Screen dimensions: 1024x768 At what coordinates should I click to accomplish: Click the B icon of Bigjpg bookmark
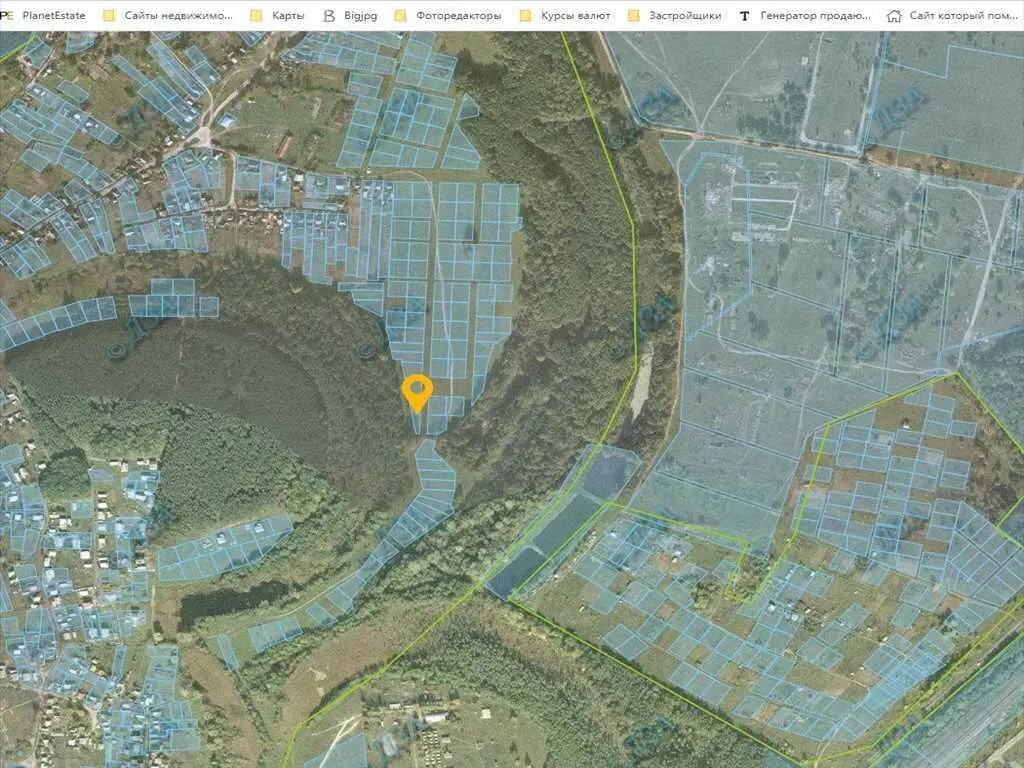[x=330, y=16]
